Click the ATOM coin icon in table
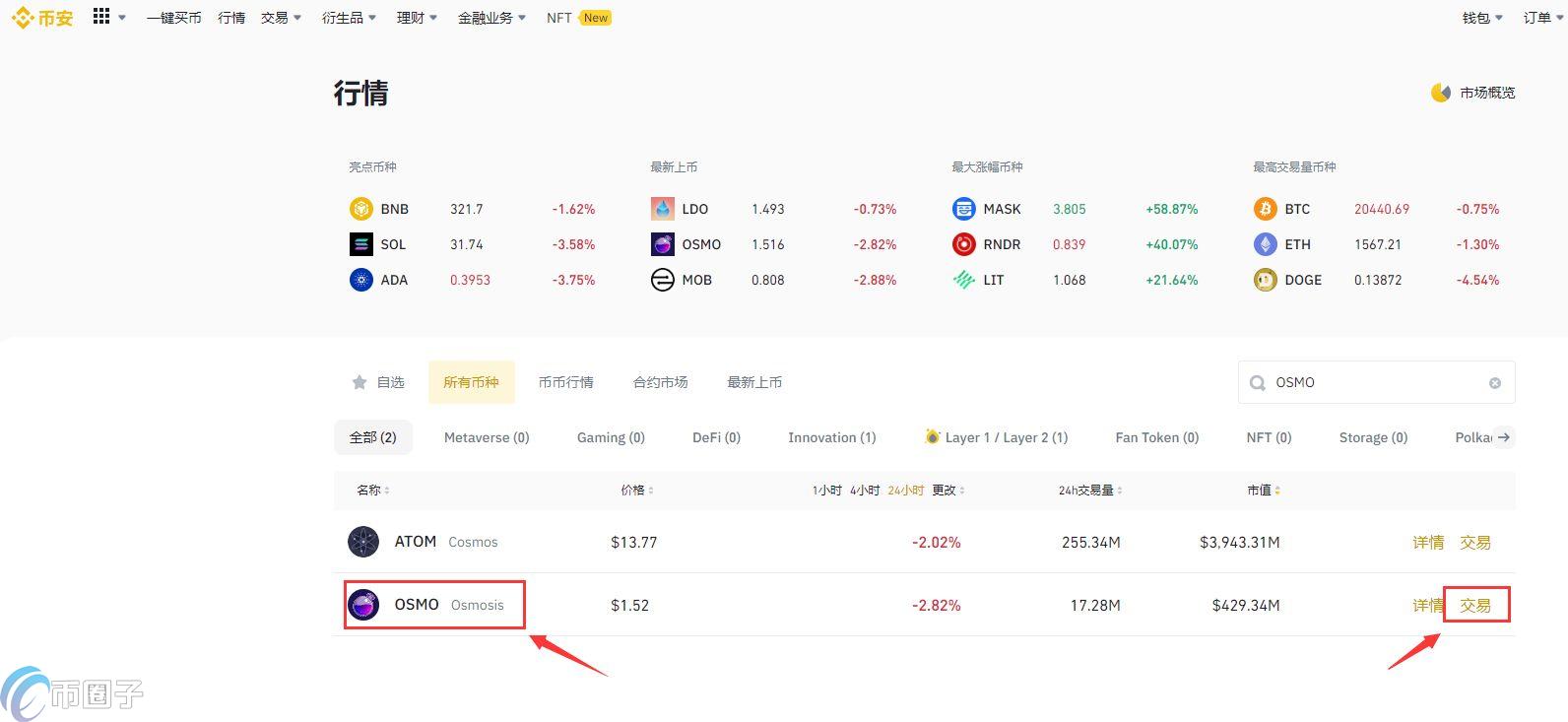1568x722 pixels. click(363, 542)
